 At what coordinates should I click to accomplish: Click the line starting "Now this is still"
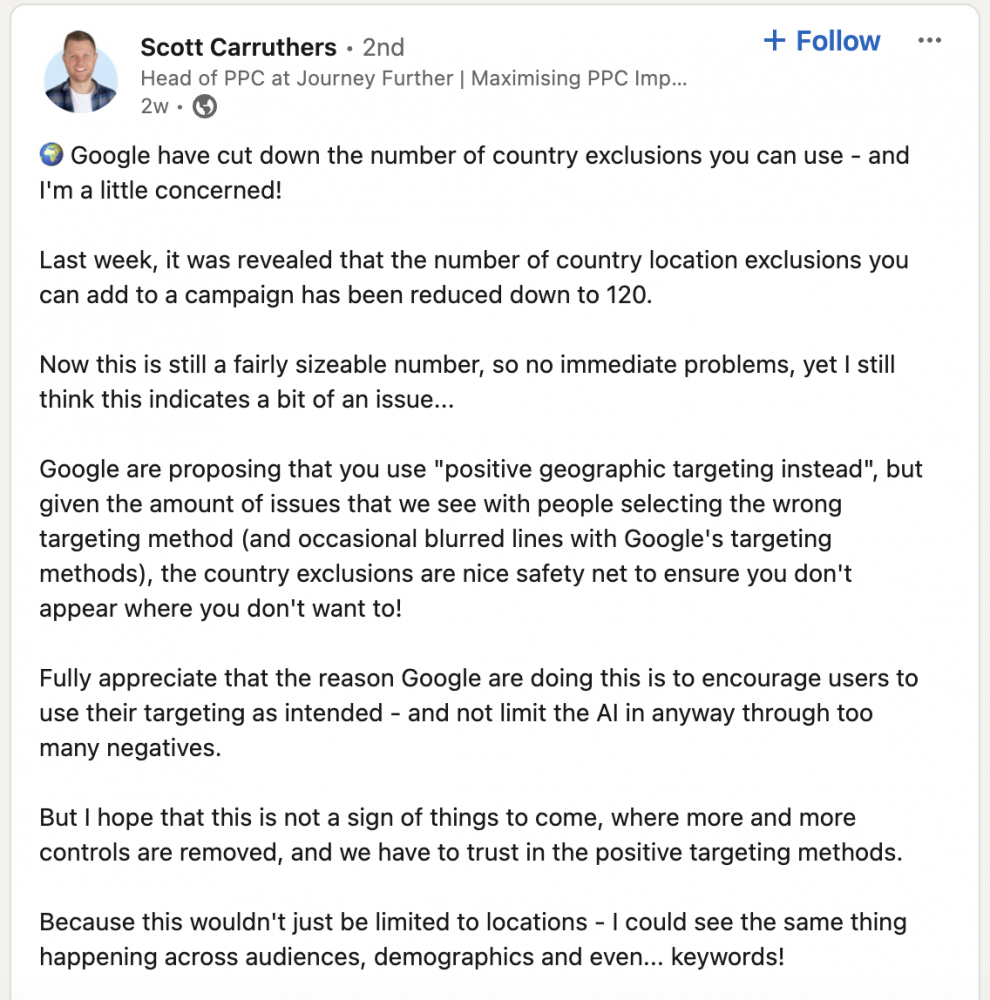tap(468, 365)
